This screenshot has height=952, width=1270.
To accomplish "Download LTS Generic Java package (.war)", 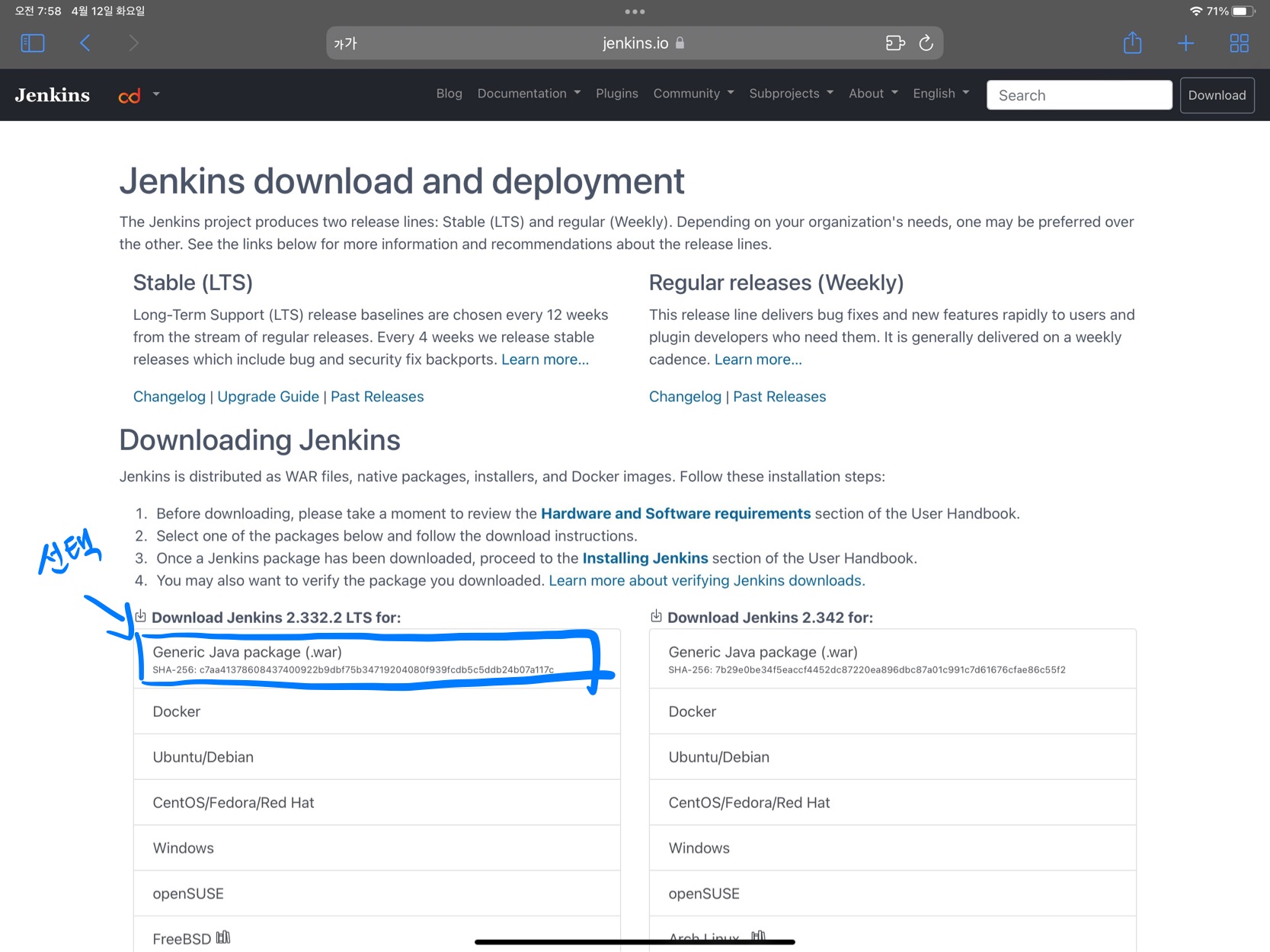I will point(377,660).
